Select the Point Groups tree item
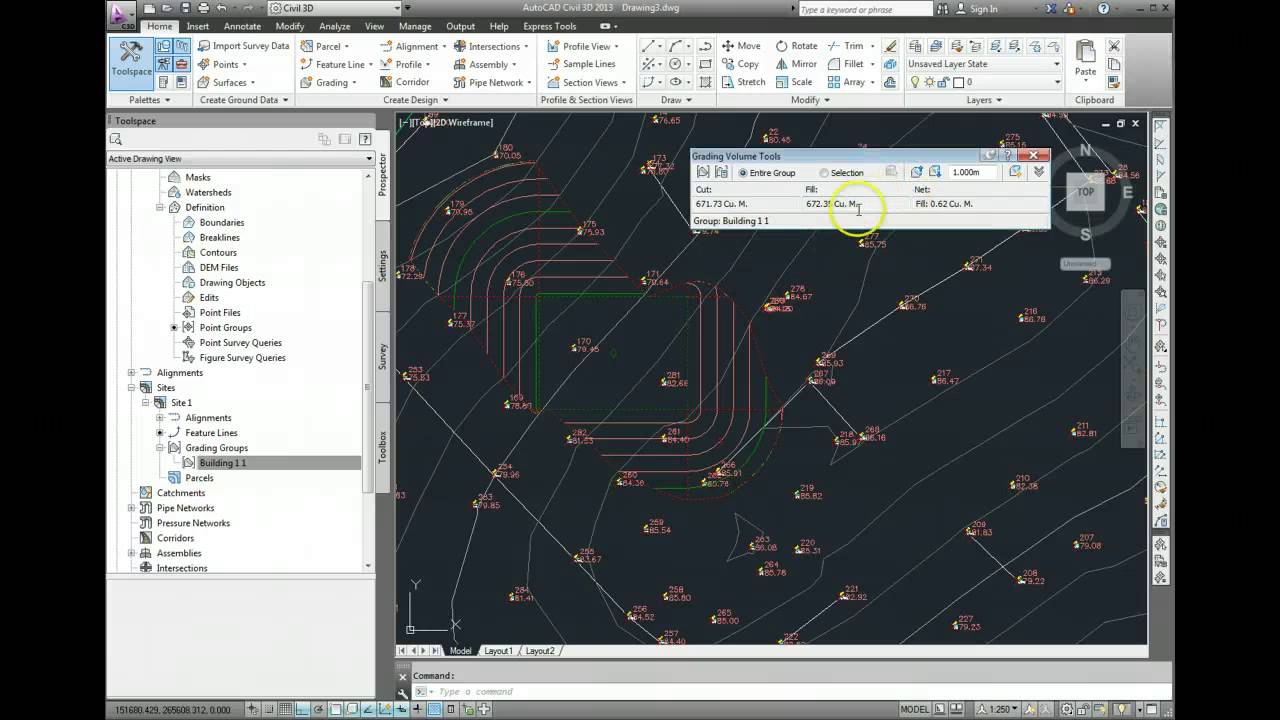Screen dimensions: 1280x720 pyautogui.click(x=225, y=328)
